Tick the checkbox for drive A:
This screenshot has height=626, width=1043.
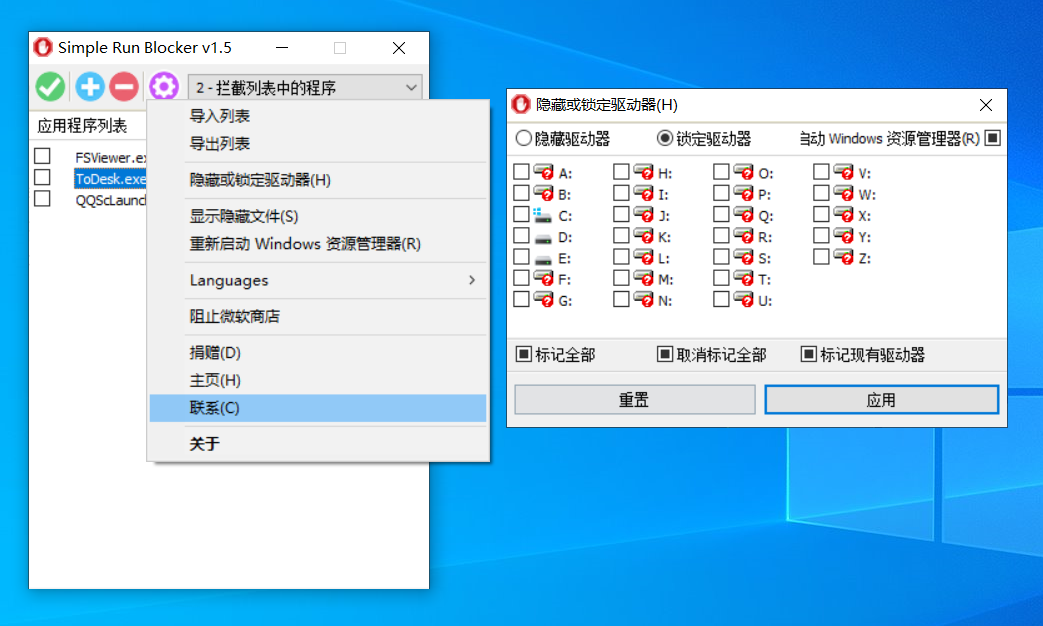[x=521, y=172]
